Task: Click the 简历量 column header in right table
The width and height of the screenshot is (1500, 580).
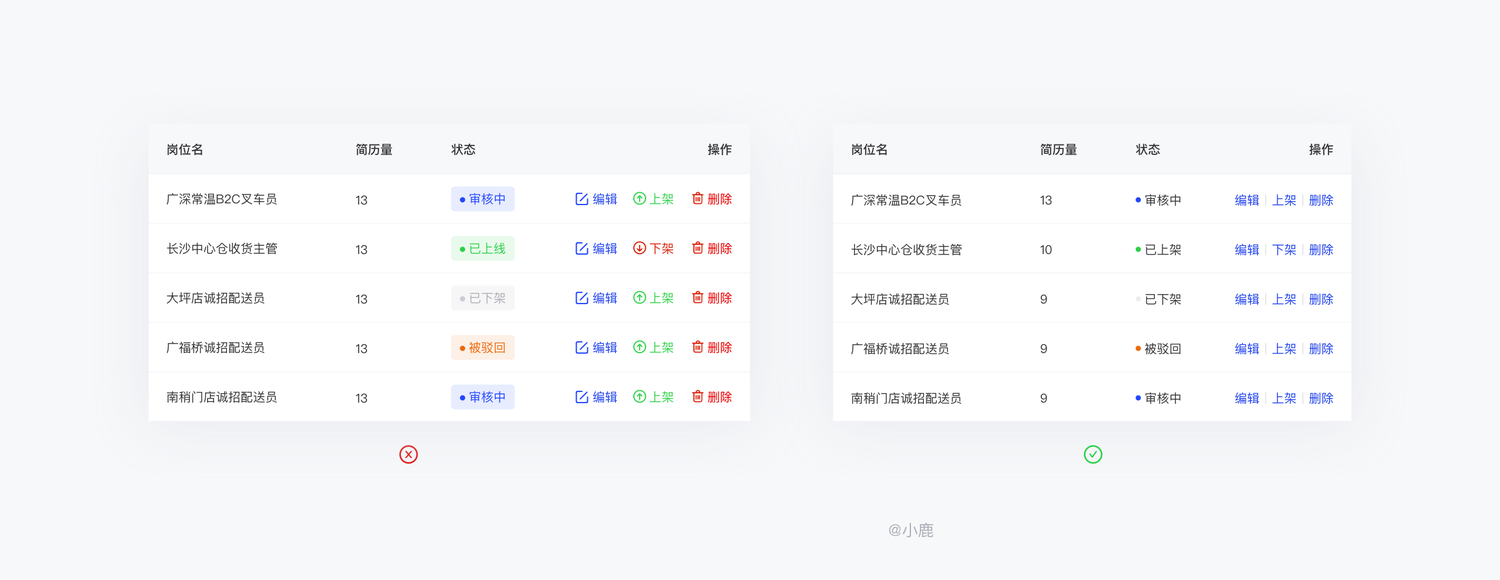Action: pos(1058,149)
